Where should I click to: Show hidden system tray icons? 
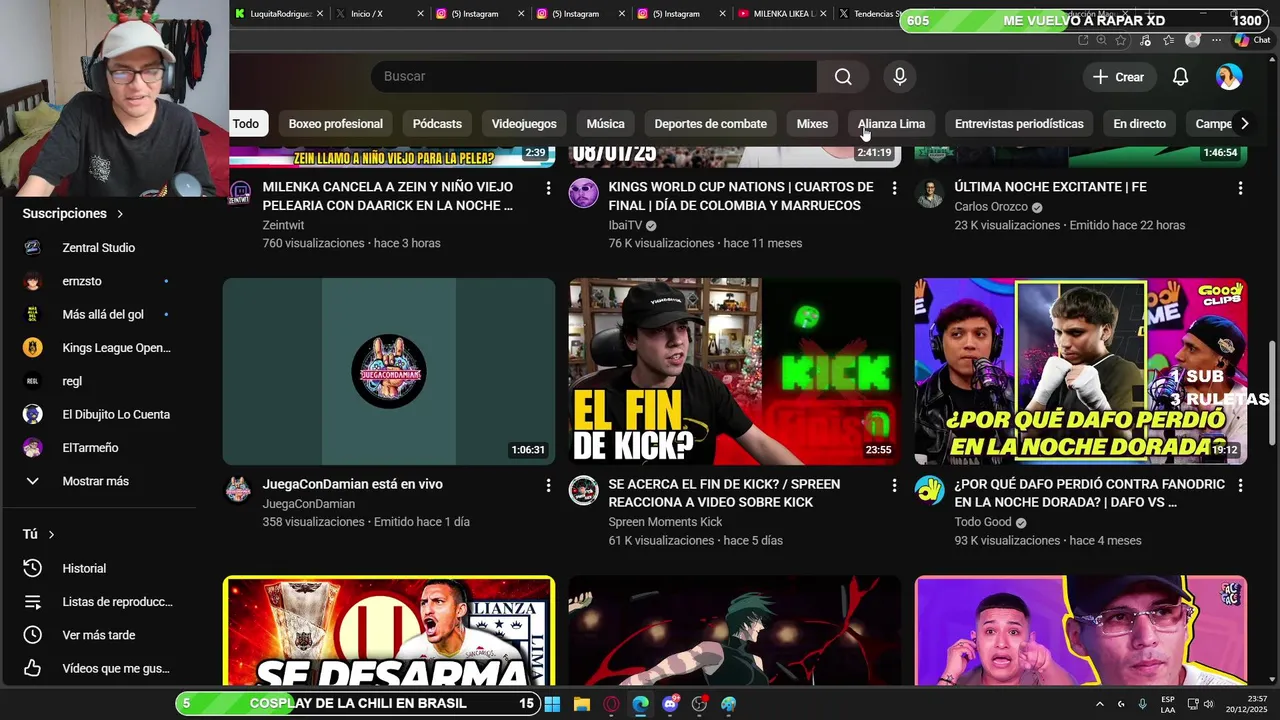point(1099,704)
